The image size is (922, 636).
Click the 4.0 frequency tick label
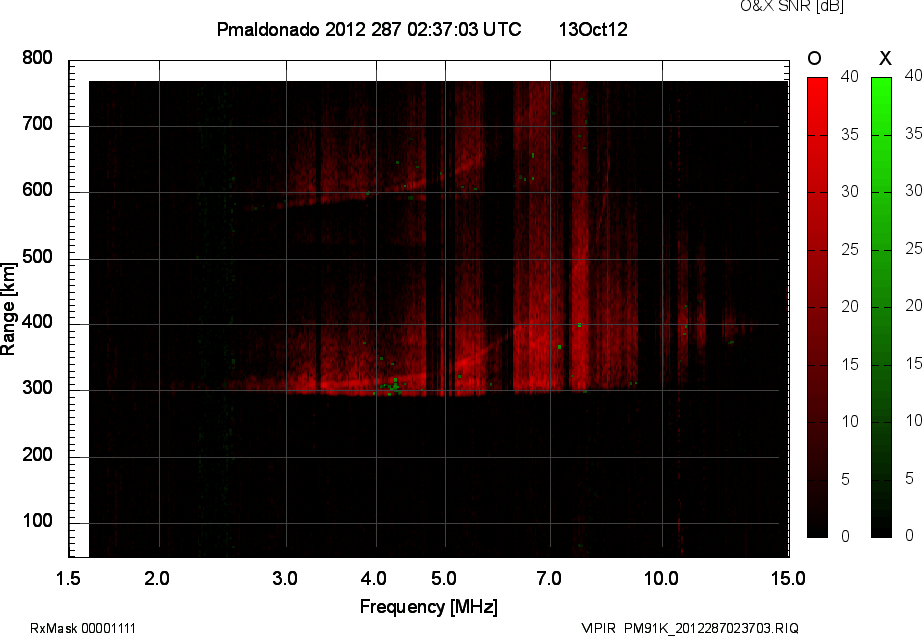373,578
